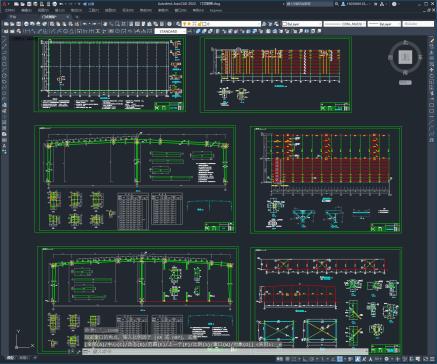Open the Express menu

coord(216,10)
